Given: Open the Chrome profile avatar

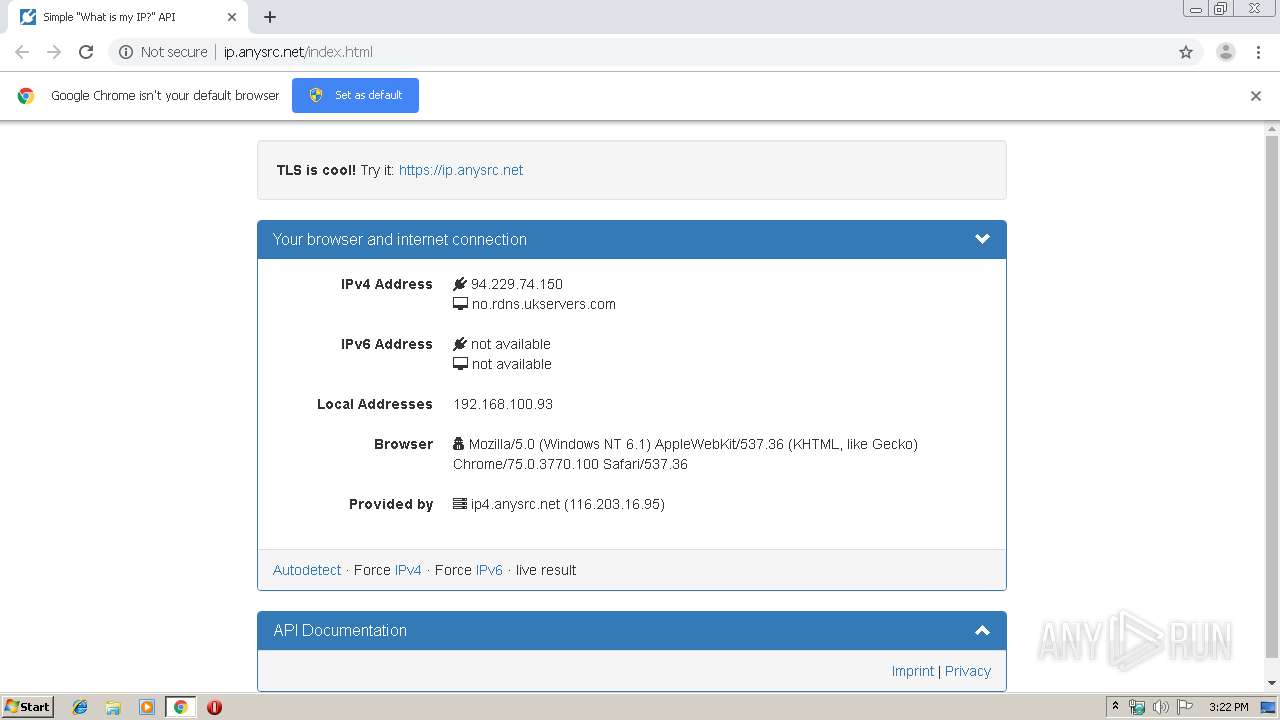Looking at the screenshot, I should 1225,52.
